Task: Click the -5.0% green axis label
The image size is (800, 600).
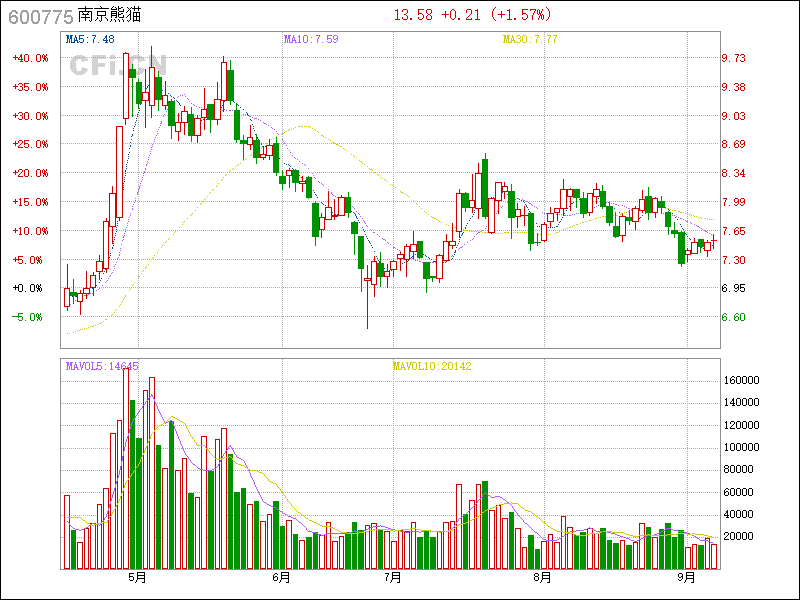Action: click(x=30, y=317)
